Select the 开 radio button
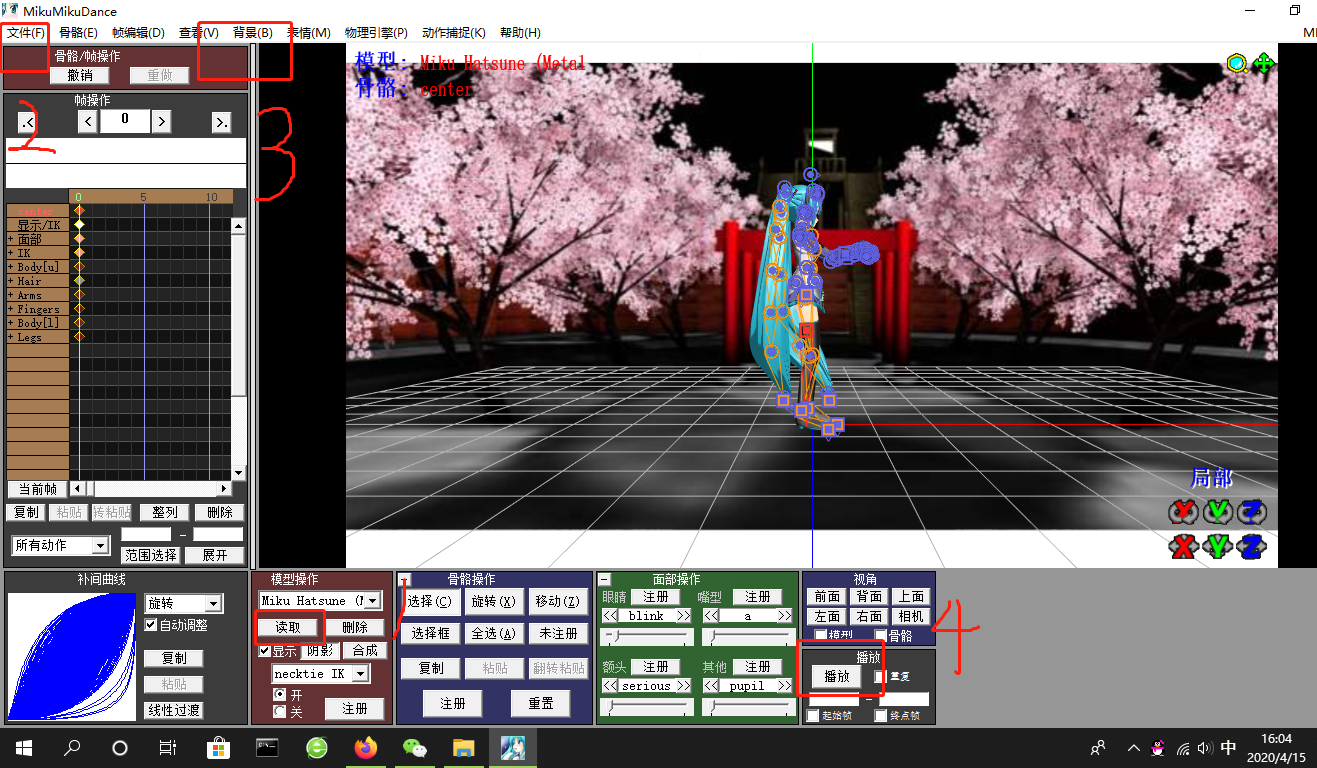This screenshot has height=768, width=1317. (280, 694)
